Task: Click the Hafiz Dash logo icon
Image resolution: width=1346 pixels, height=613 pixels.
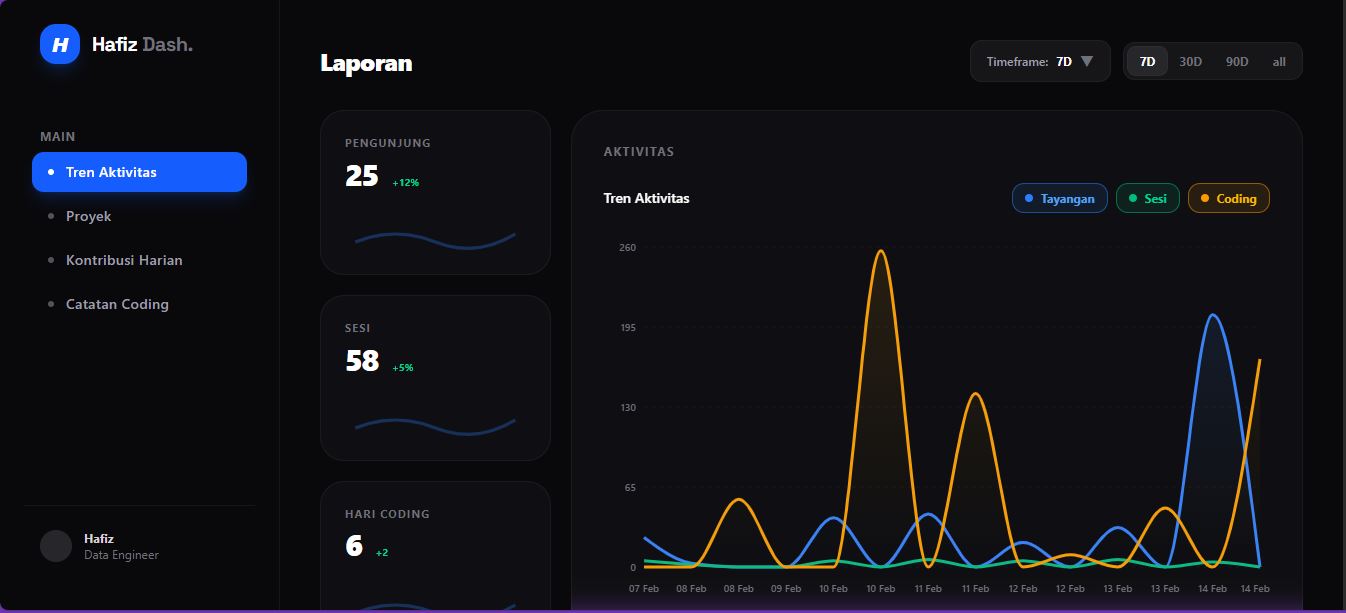Action: pos(59,43)
